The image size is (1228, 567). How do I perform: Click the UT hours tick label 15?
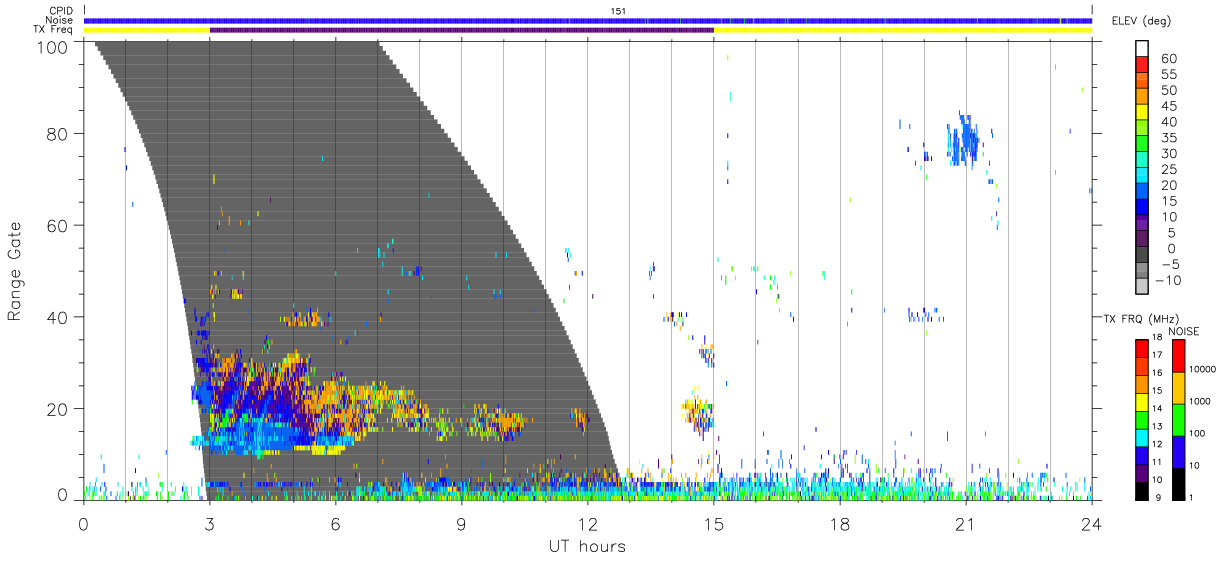pyautogui.click(x=714, y=524)
